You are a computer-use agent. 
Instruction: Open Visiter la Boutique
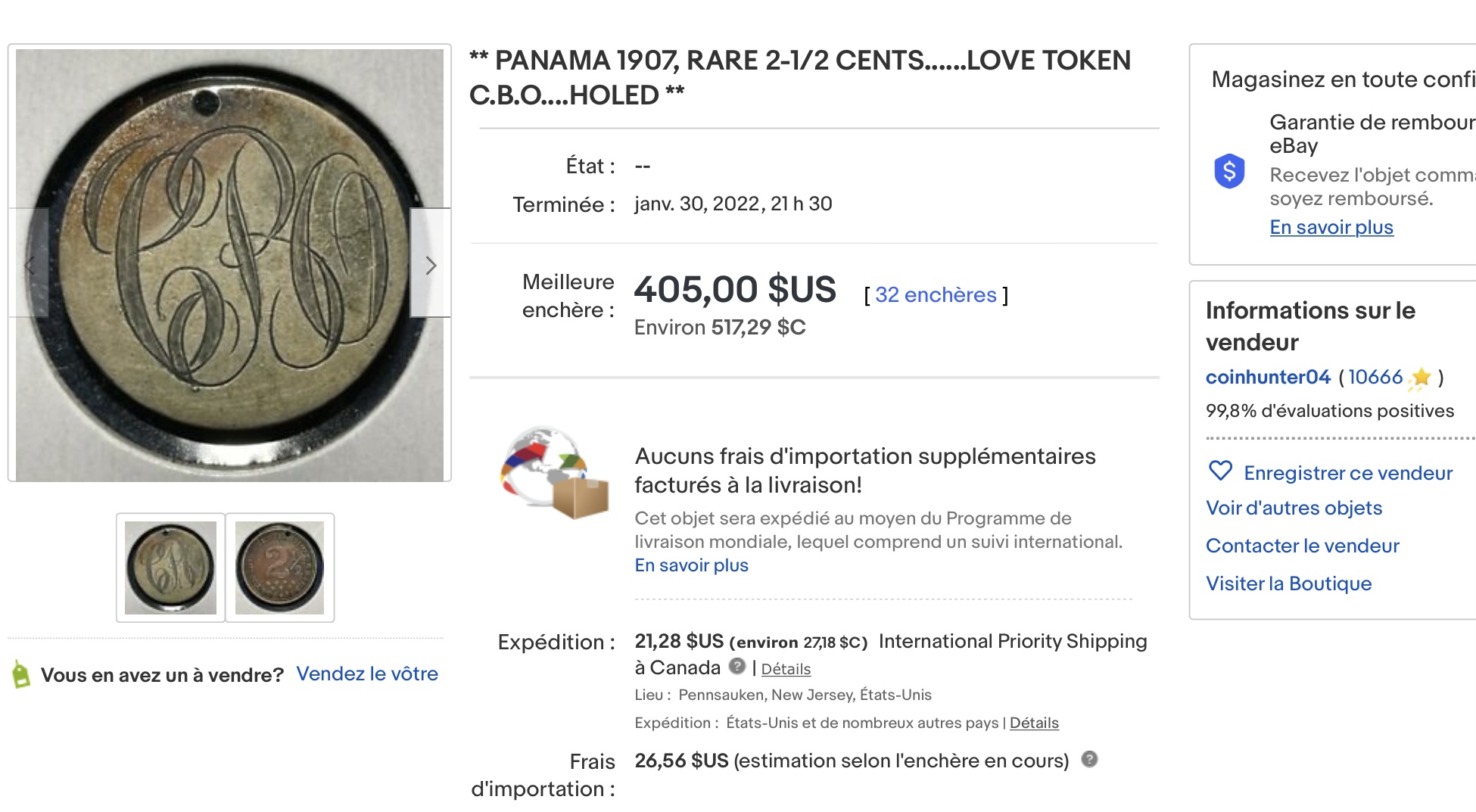pos(1288,583)
